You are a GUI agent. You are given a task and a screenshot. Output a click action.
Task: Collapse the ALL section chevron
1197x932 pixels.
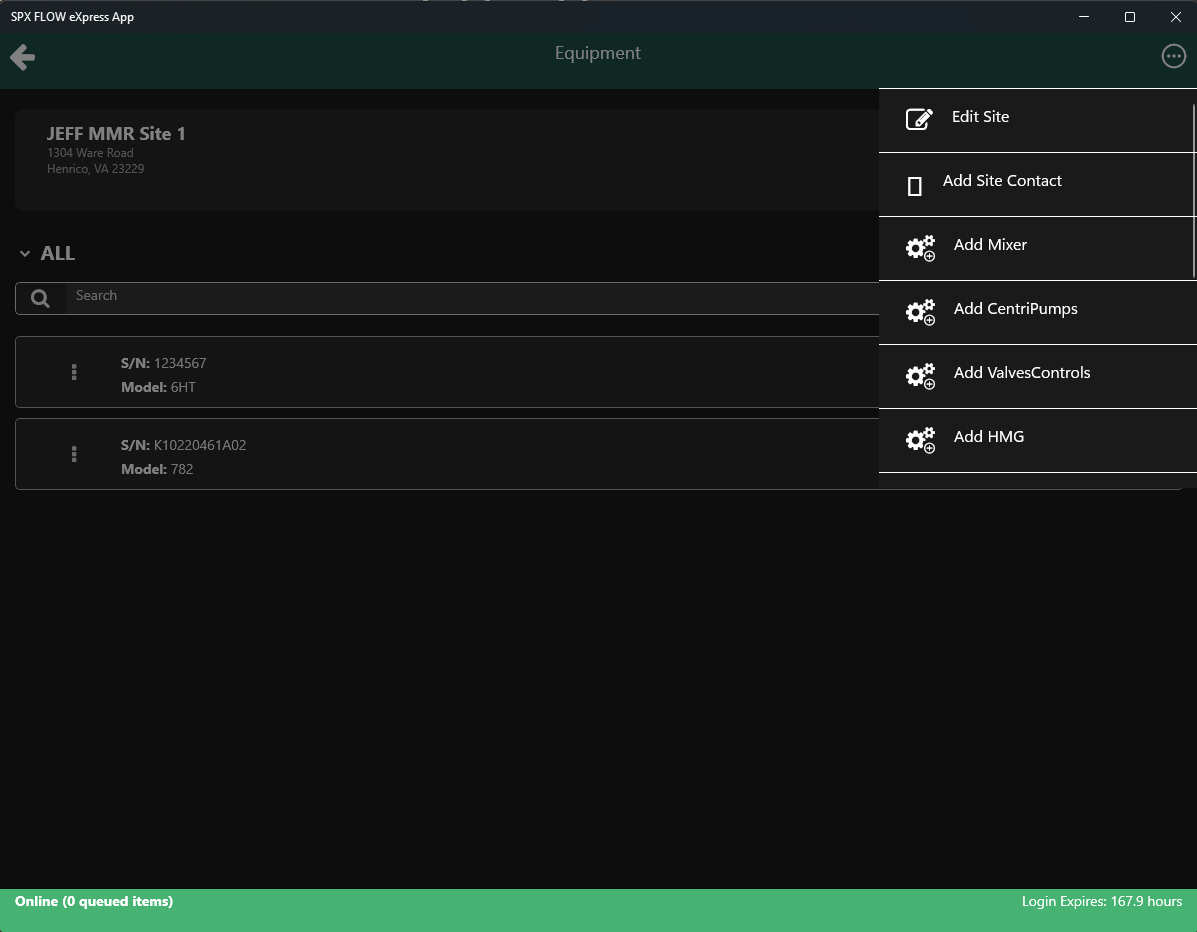coord(25,253)
